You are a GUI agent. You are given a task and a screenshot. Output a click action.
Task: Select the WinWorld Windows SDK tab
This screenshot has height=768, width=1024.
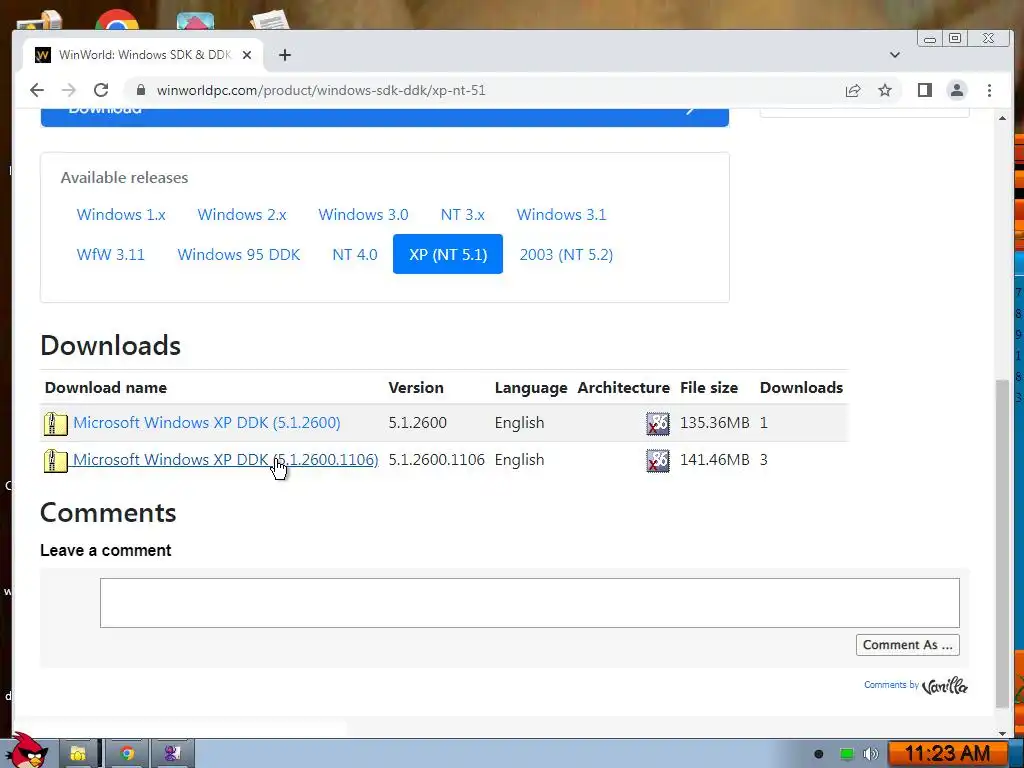coord(144,55)
